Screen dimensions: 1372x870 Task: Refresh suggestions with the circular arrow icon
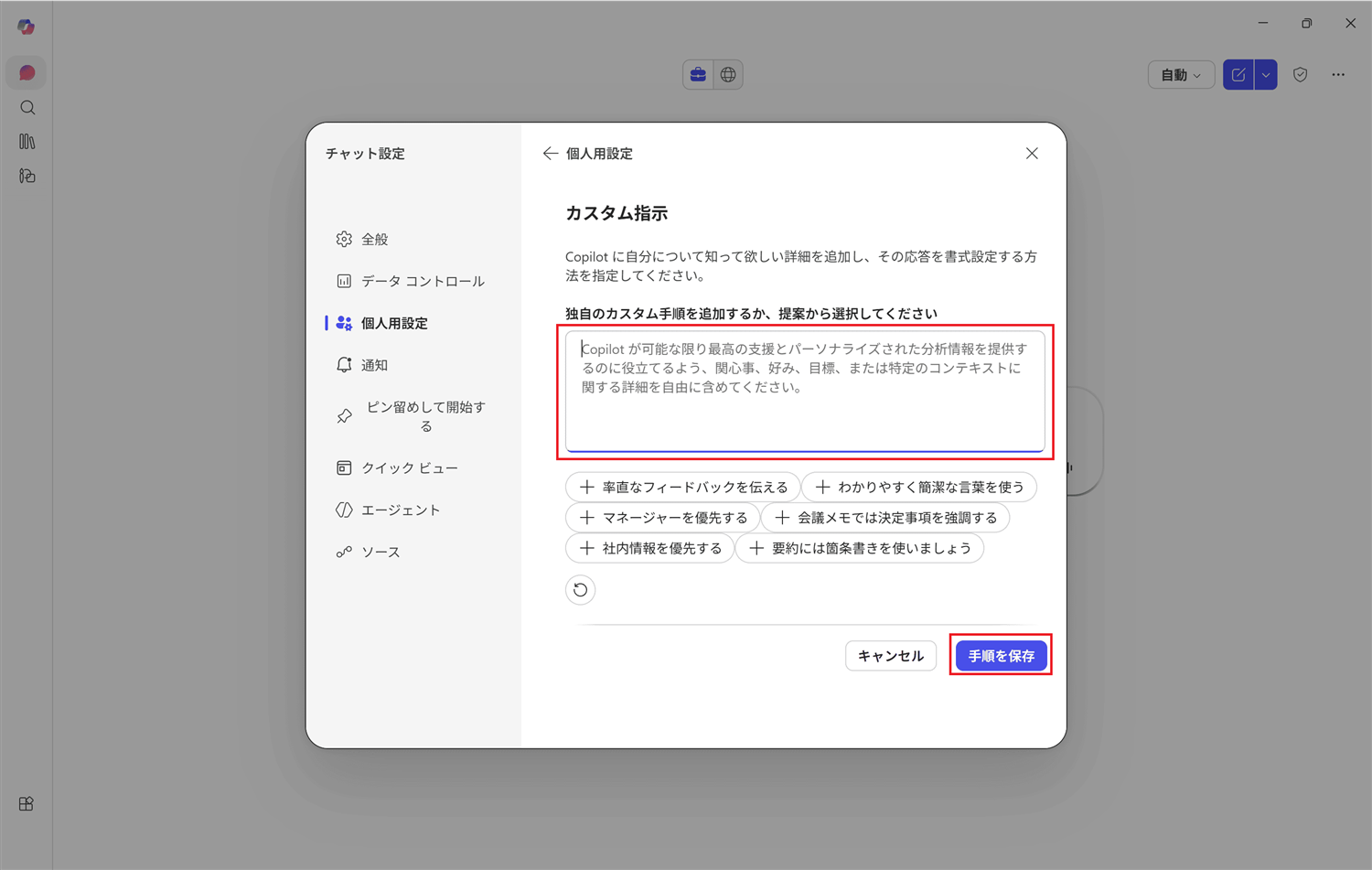tap(580, 590)
